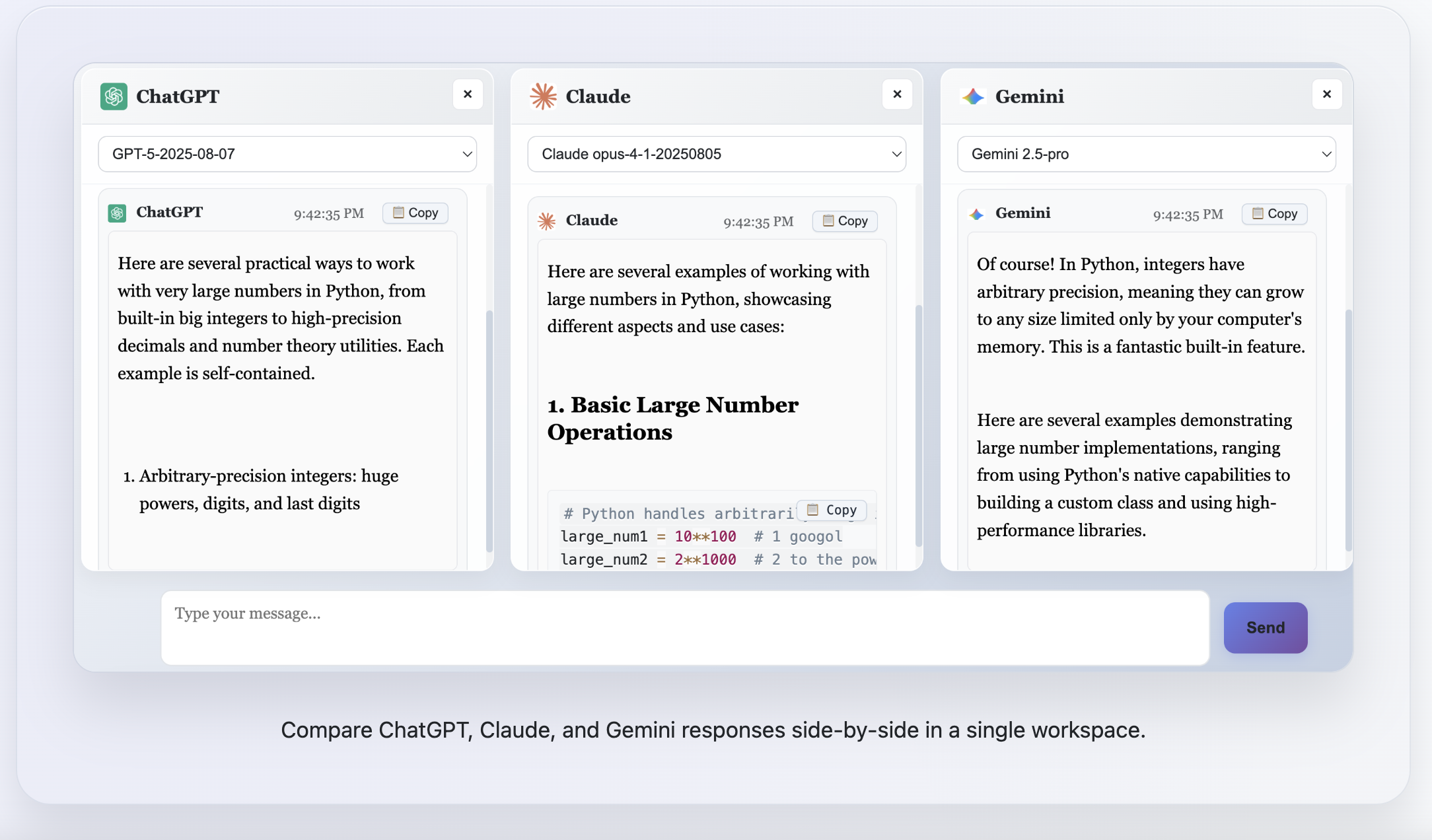Close the Gemini panel
The width and height of the screenshot is (1432, 840).
pos(1328,94)
